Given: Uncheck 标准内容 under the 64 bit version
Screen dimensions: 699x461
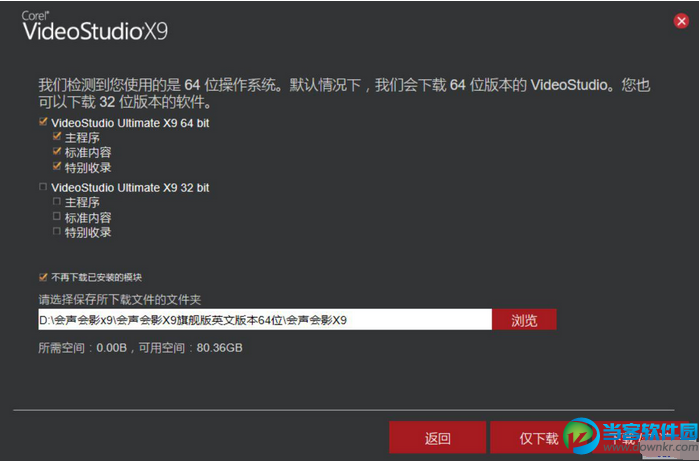Looking at the screenshot, I should coord(57,152).
